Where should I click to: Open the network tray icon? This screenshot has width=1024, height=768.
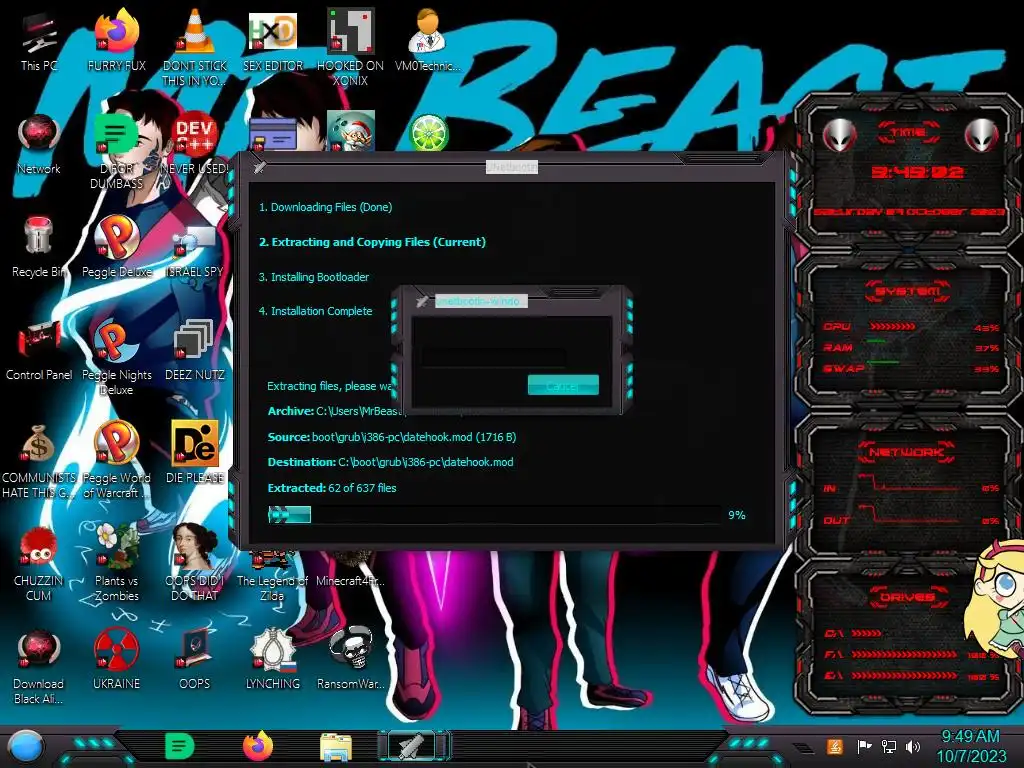click(x=889, y=746)
